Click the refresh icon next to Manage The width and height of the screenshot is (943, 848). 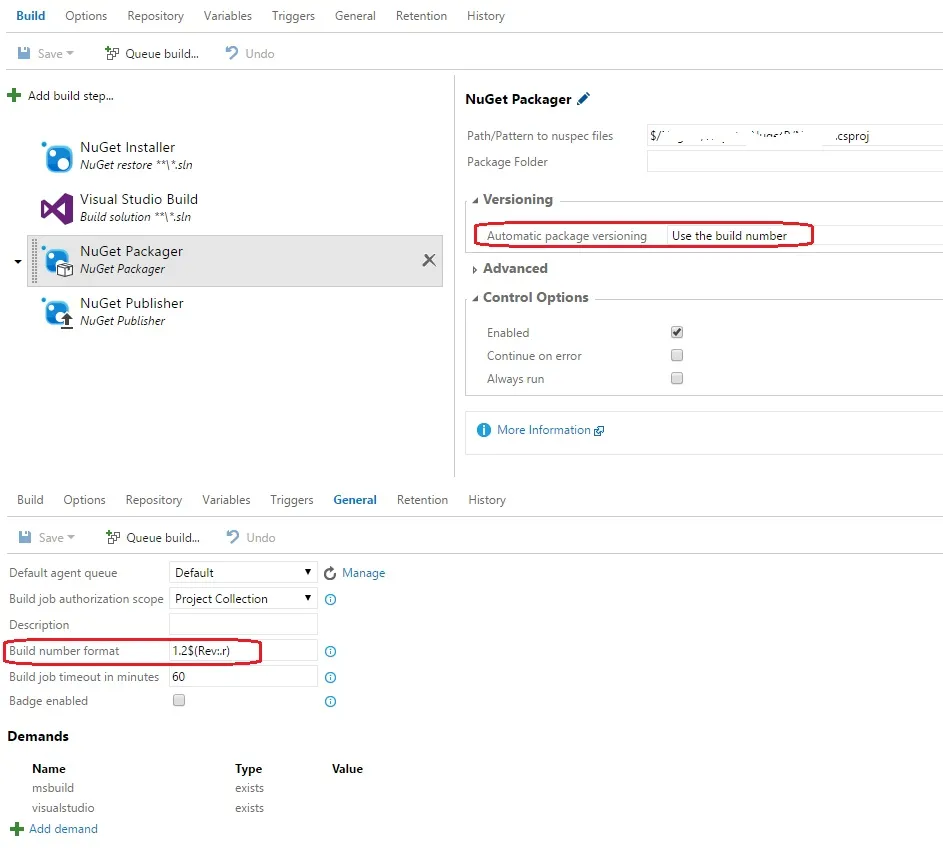pyautogui.click(x=330, y=573)
